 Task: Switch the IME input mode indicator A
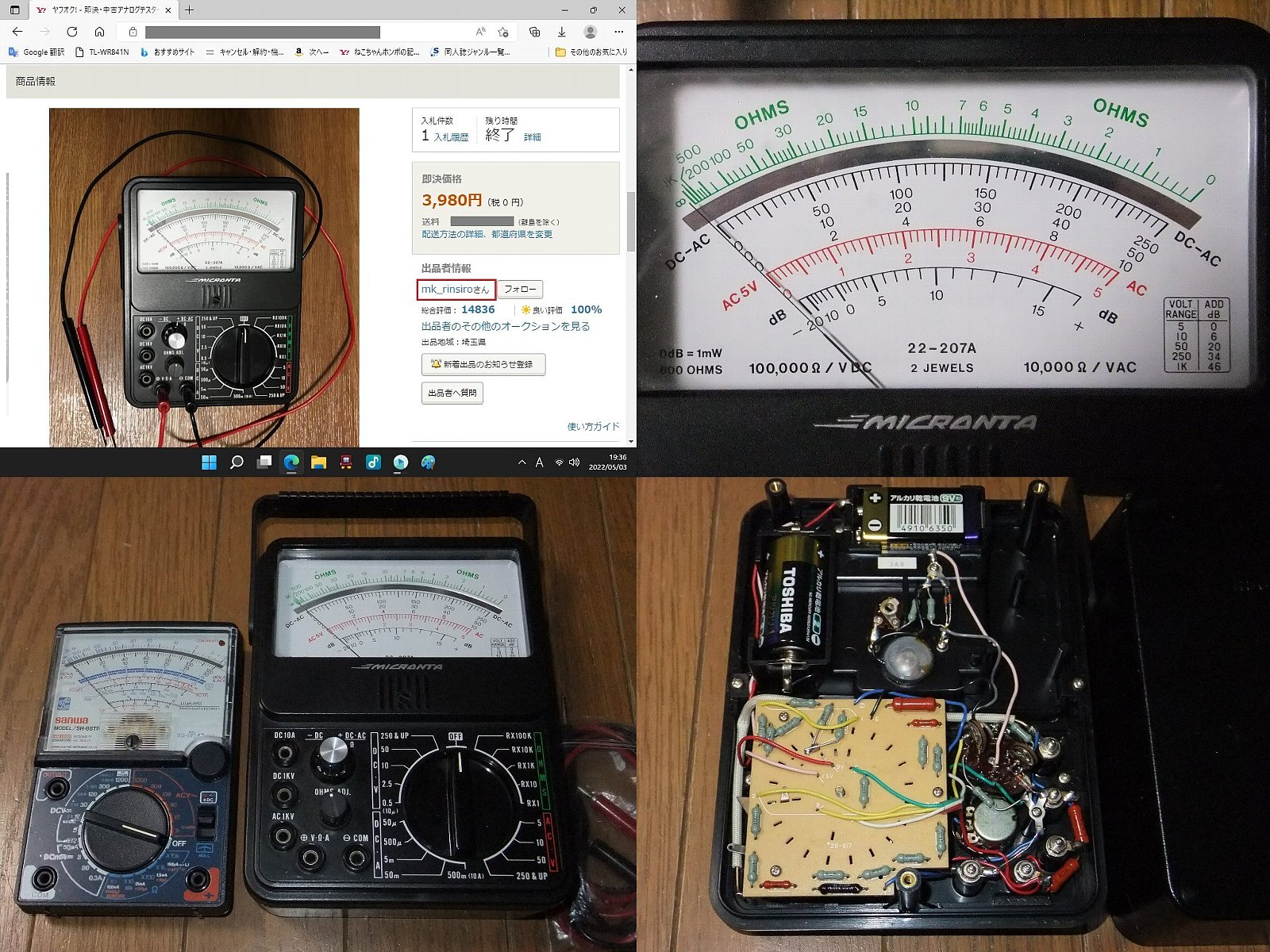(540, 463)
